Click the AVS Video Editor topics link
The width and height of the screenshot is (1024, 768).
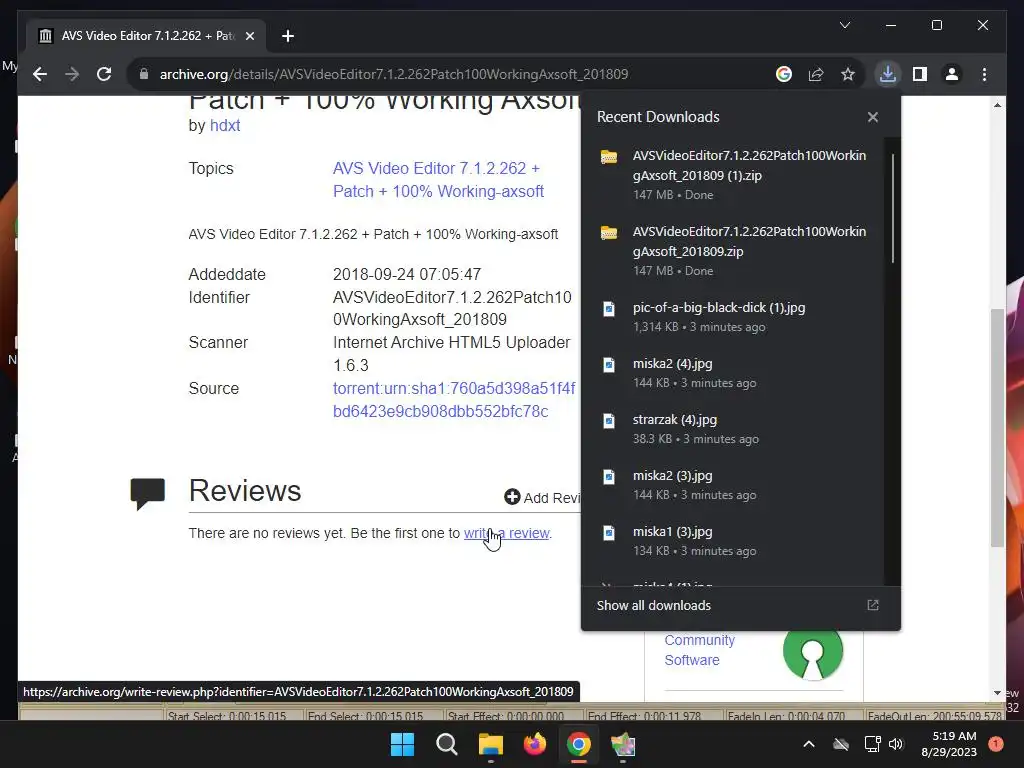[438, 180]
